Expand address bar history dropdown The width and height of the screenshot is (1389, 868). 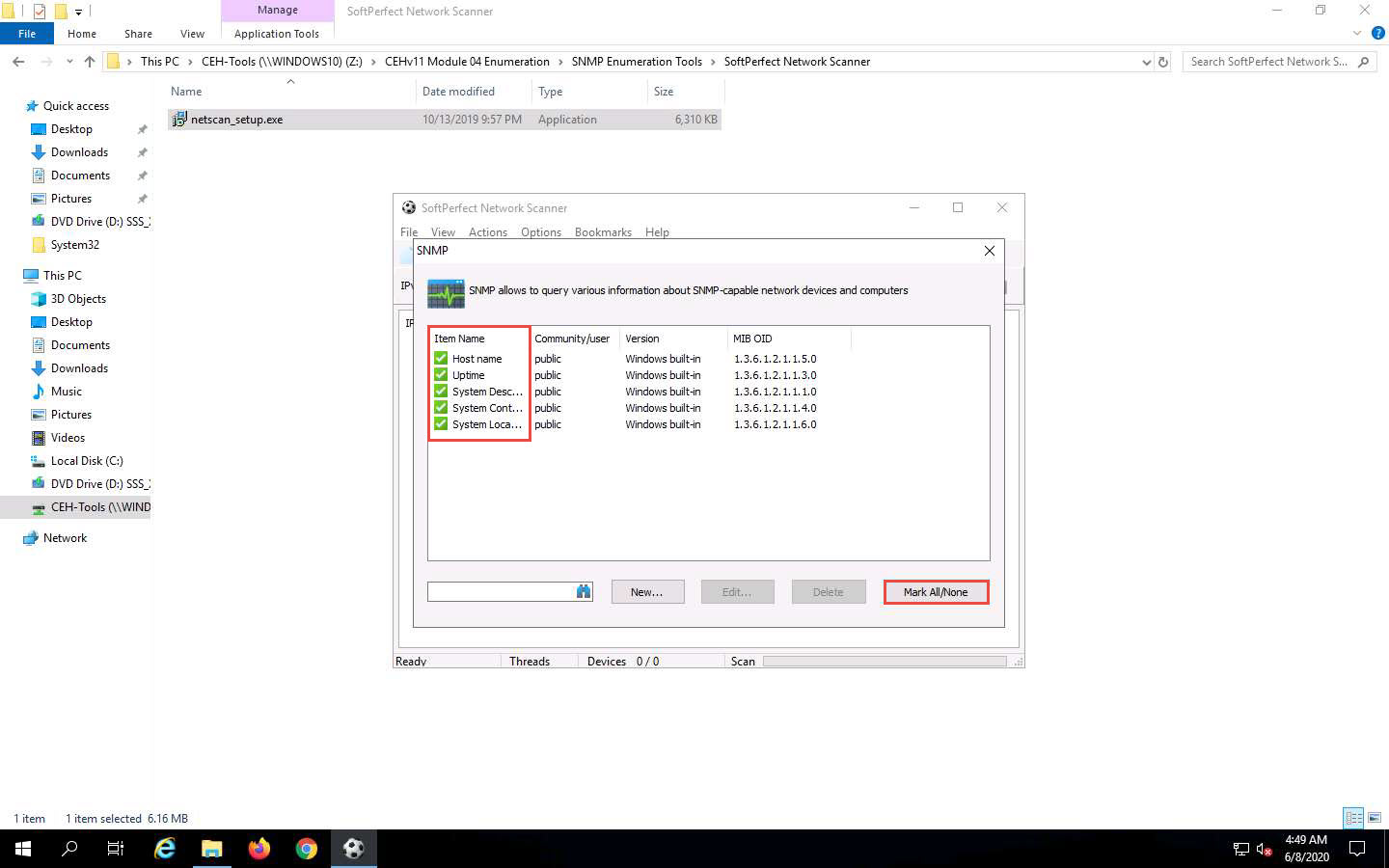click(1146, 62)
